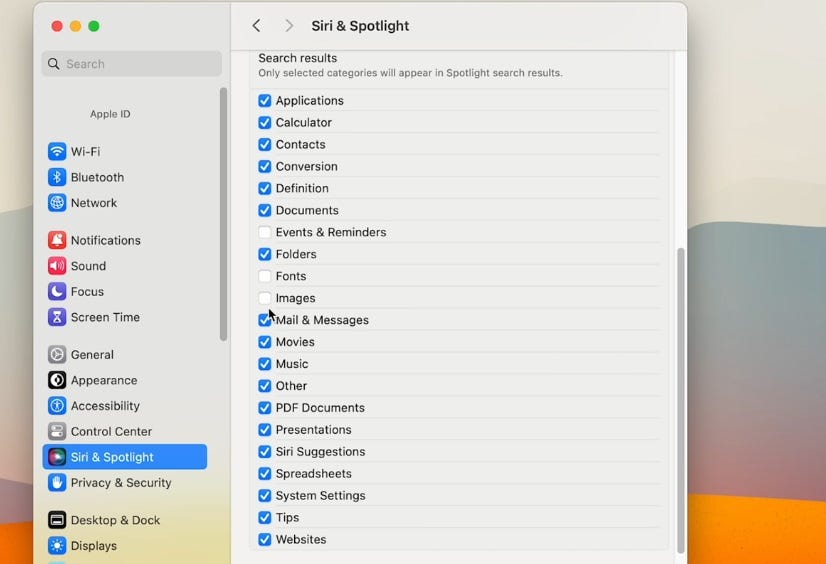Check the Images checkbox
Image resolution: width=826 pixels, height=564 pixels.
pos(265,298)
